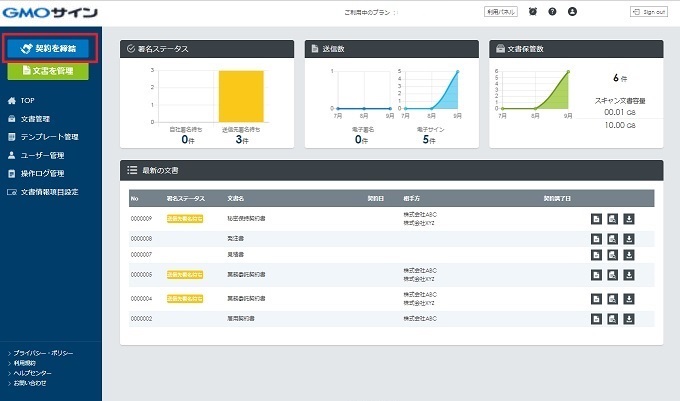
Task: Click the green 文書を管理 button
Action: 49,71
